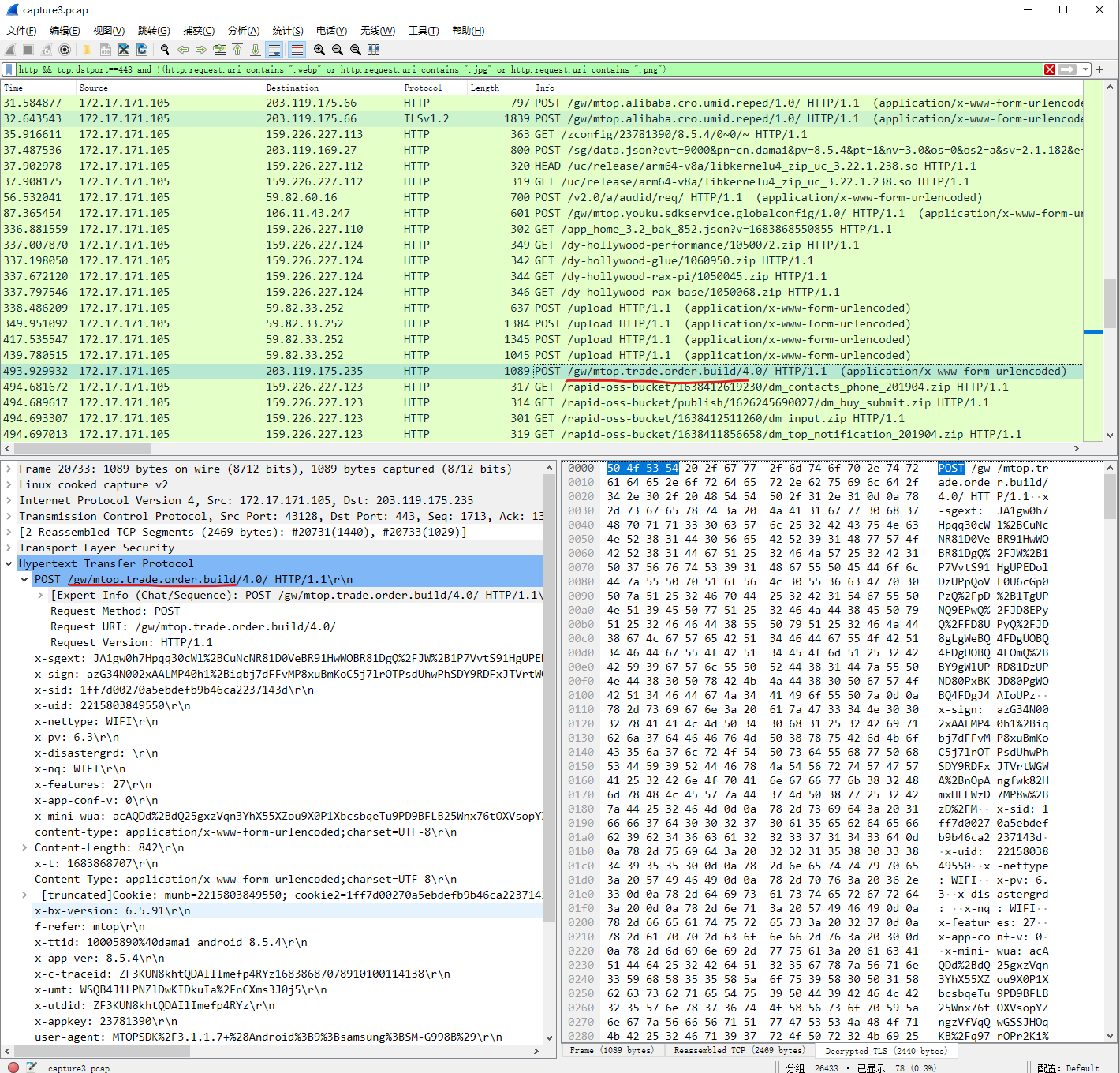Switch to the Frame (1089 bytes) tab
Screen dimensions: 1120x1073
611,1051
